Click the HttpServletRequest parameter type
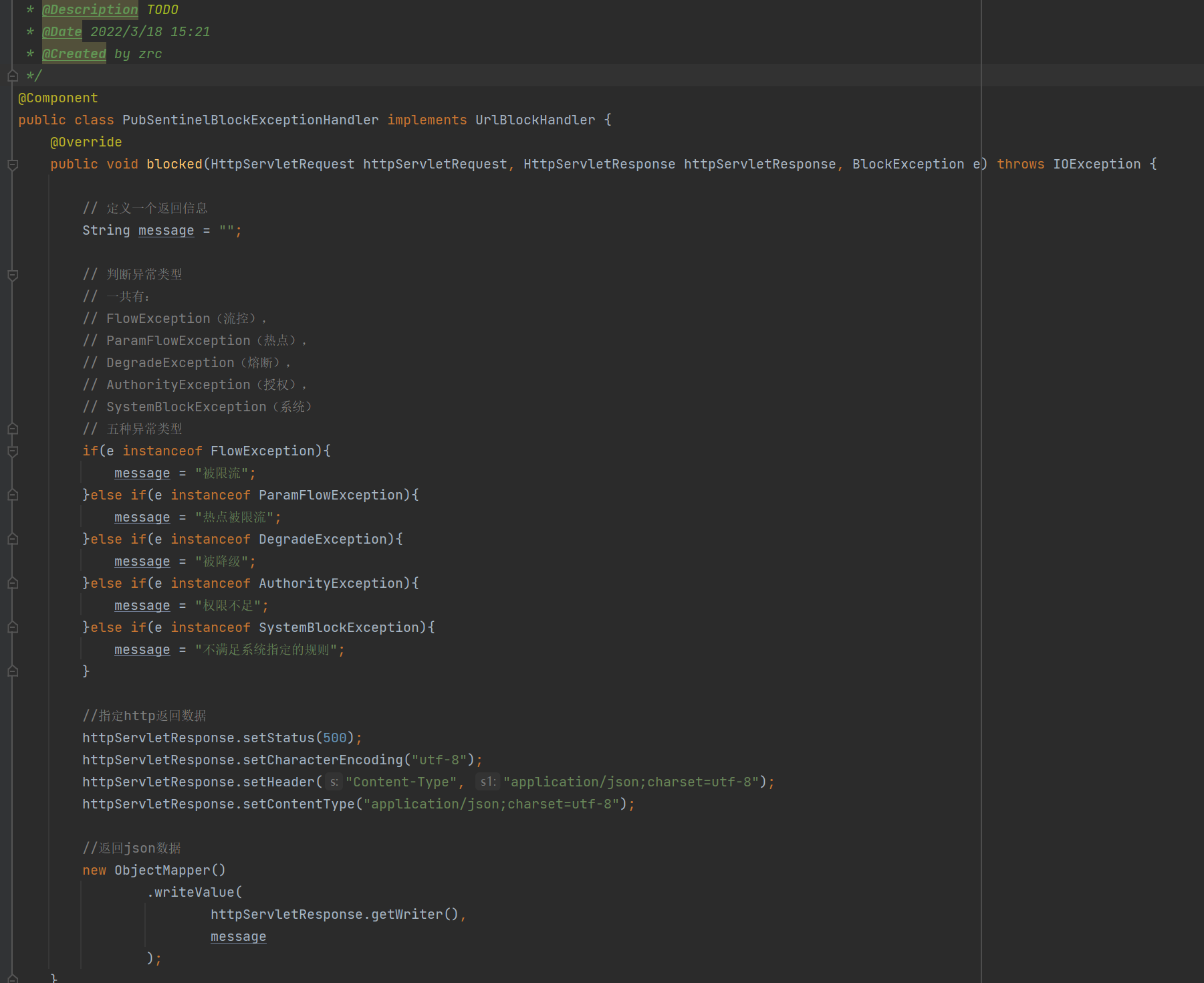The width and height of the screenshot is (1204, 983). coord(283,165)
